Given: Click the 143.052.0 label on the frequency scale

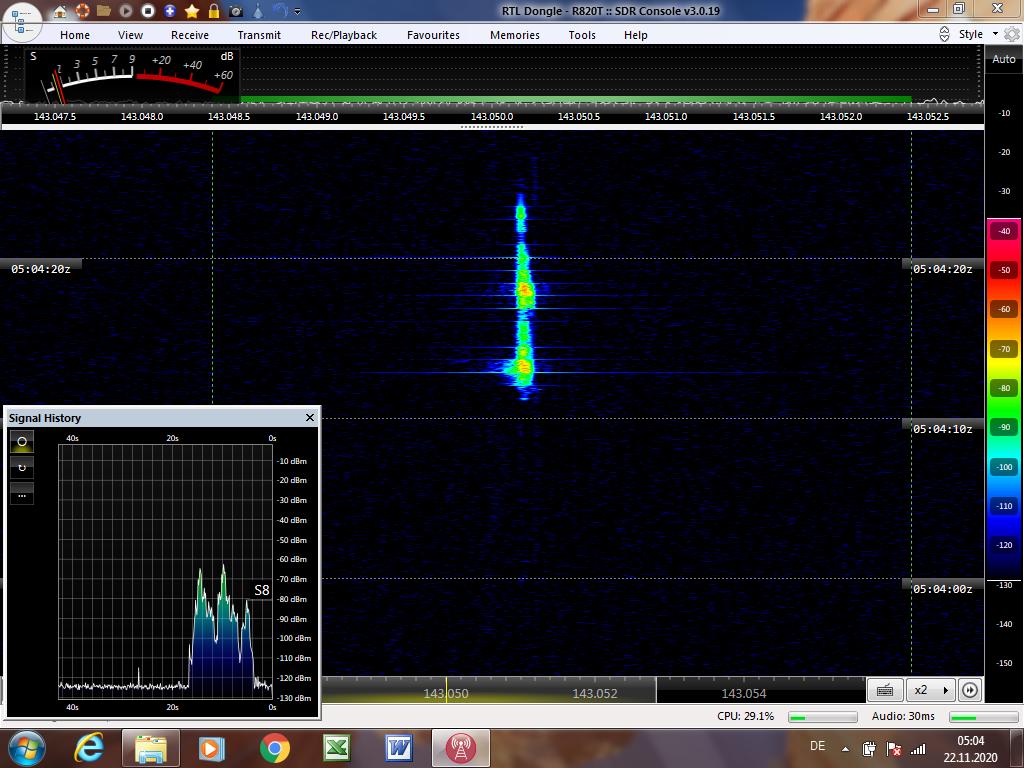Looking at the screenshot, I should (840, 116).
